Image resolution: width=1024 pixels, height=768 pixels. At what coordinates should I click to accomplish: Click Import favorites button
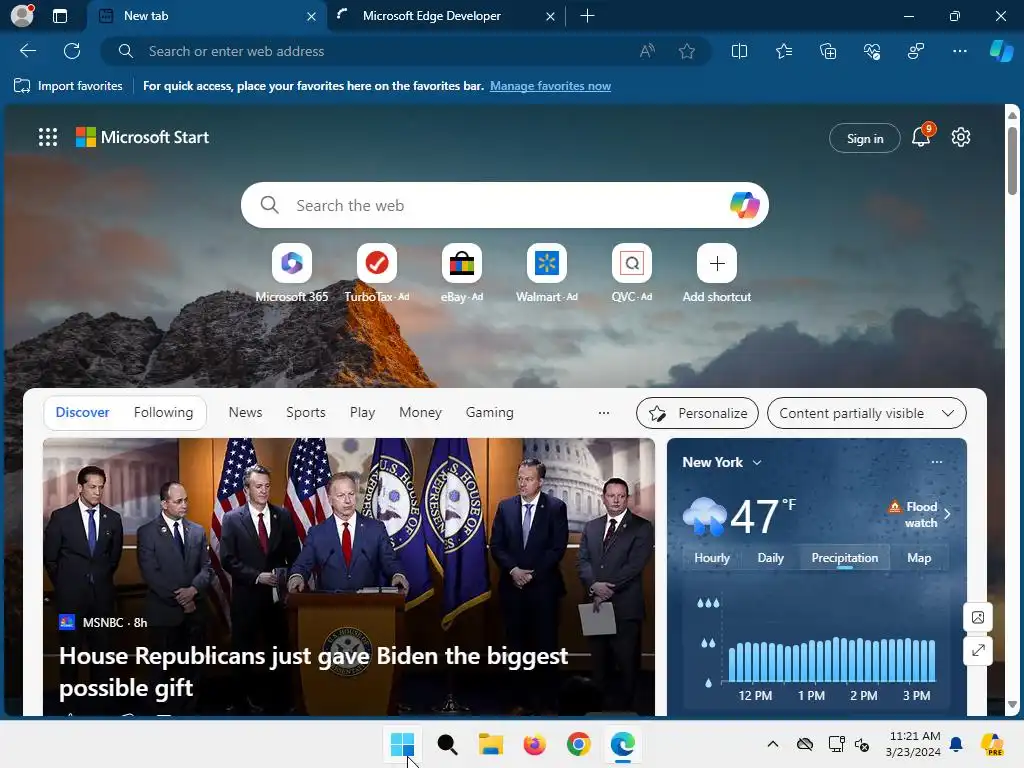tap(68, 86)
